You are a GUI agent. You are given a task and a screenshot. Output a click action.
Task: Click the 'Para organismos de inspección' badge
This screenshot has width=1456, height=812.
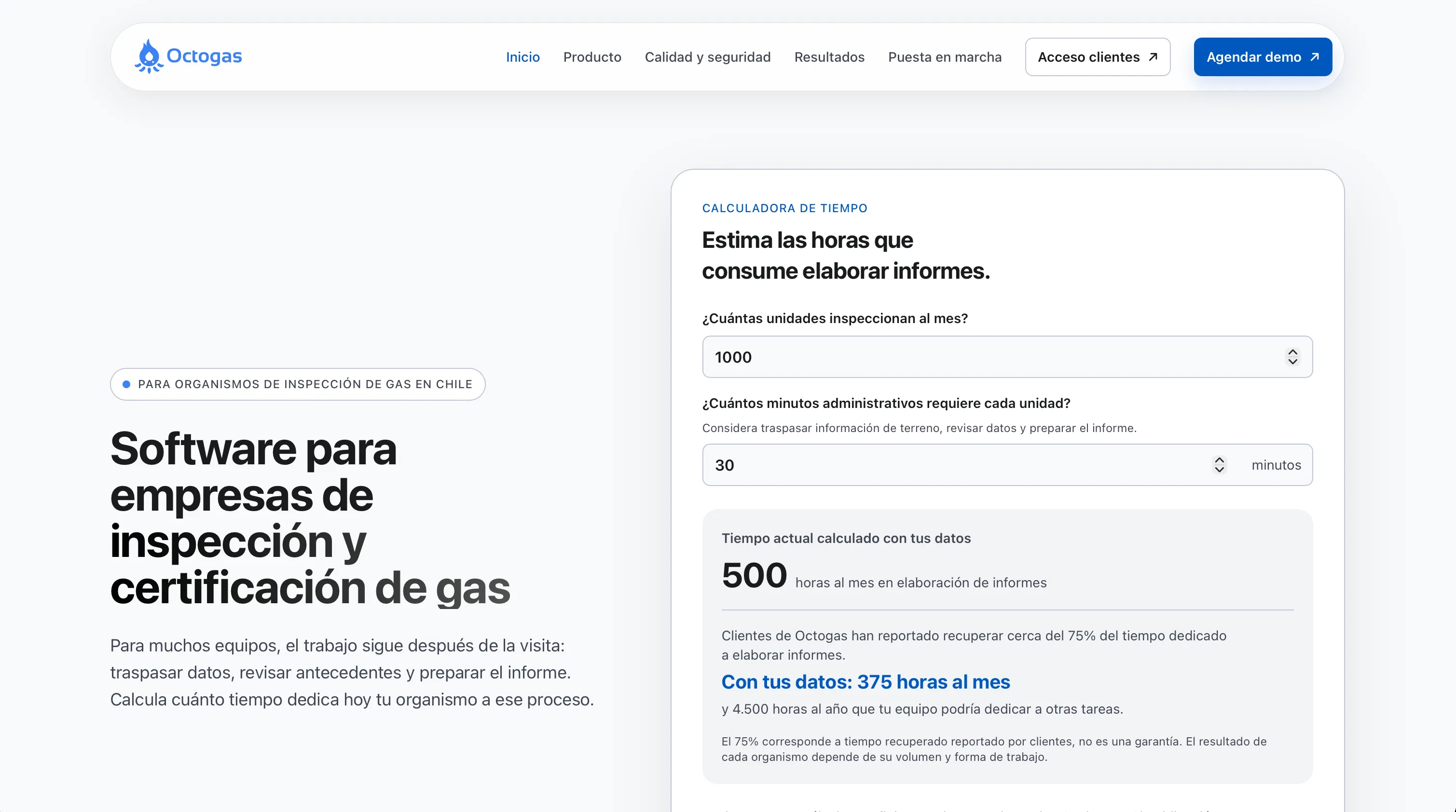click(298, 384)
